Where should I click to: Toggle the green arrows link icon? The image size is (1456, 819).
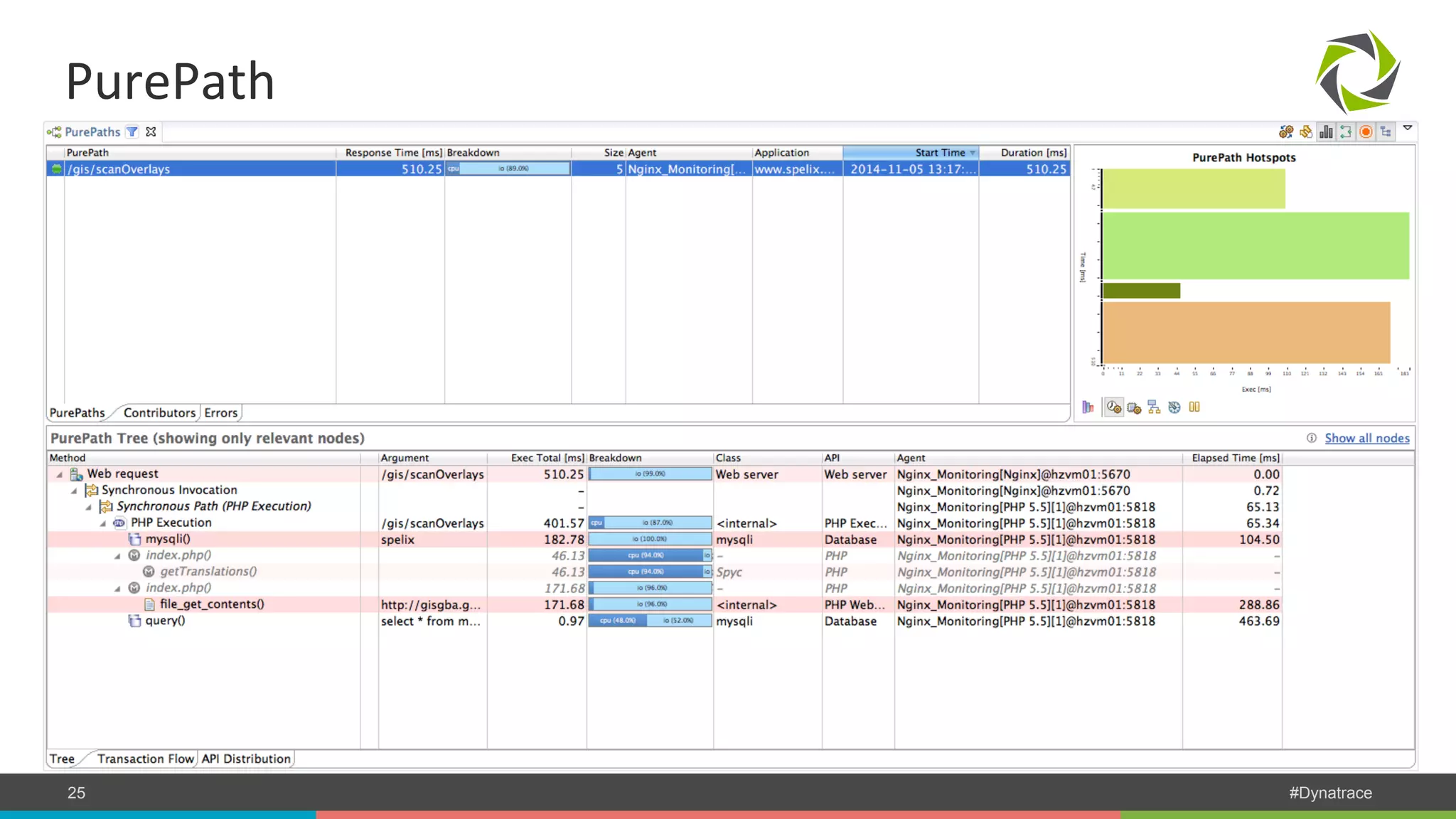coord(1346,132)
